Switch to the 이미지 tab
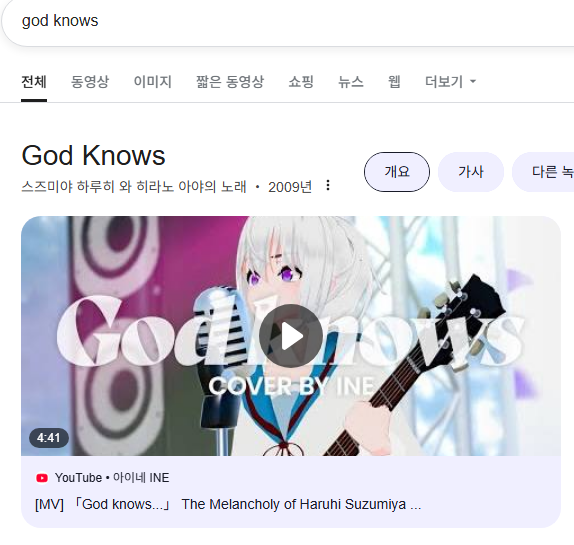Screen dimensions: 574x545 tap(152, 81)
